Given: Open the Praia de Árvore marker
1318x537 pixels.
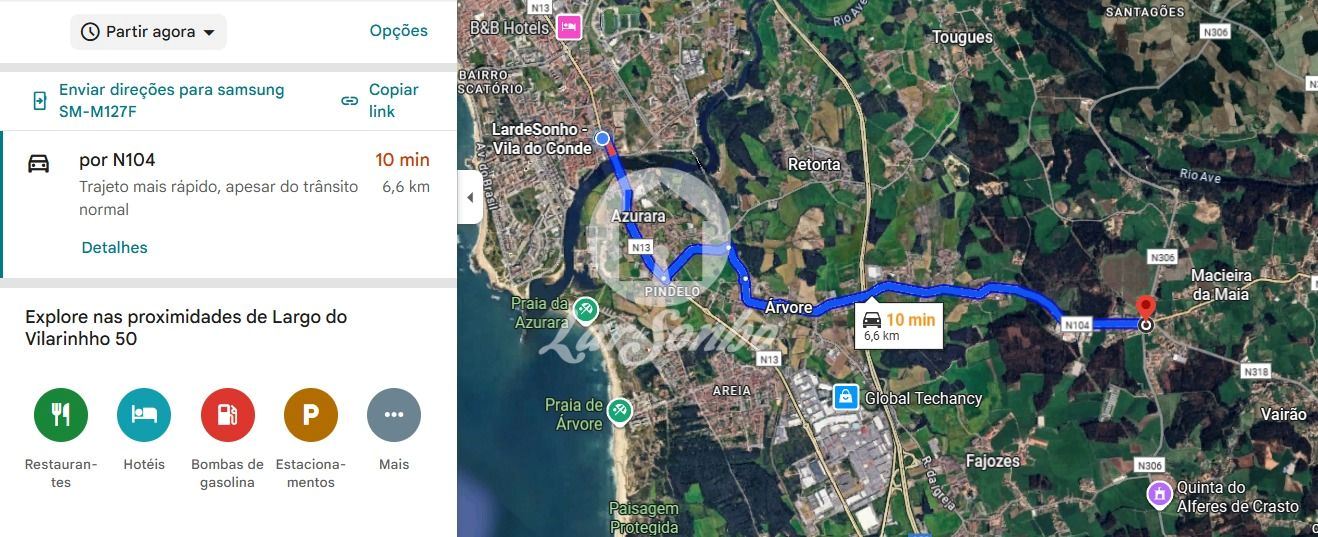Looking at the screenshot, I should 620,413.
